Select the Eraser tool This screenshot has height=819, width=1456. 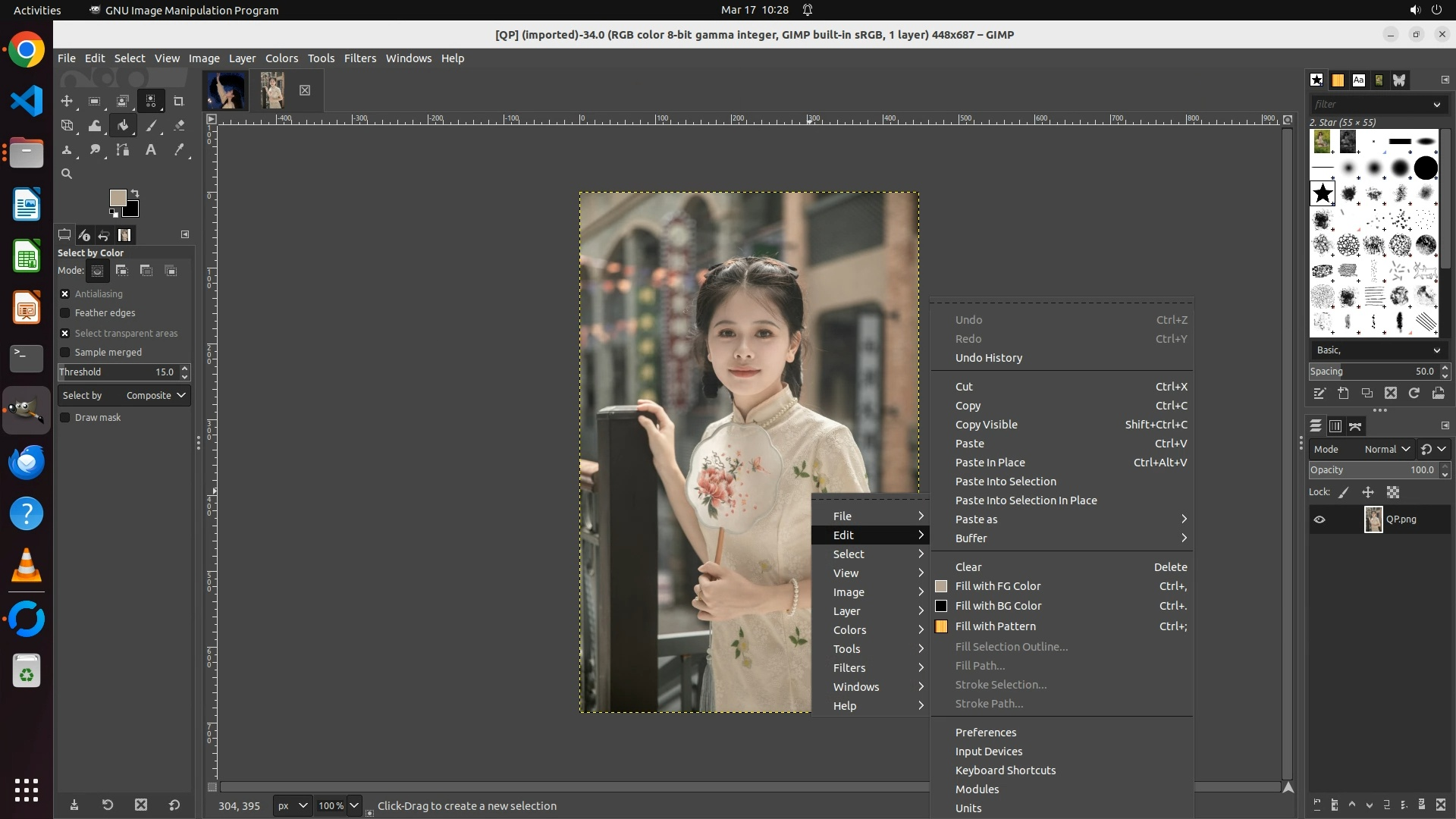(179, 126)
